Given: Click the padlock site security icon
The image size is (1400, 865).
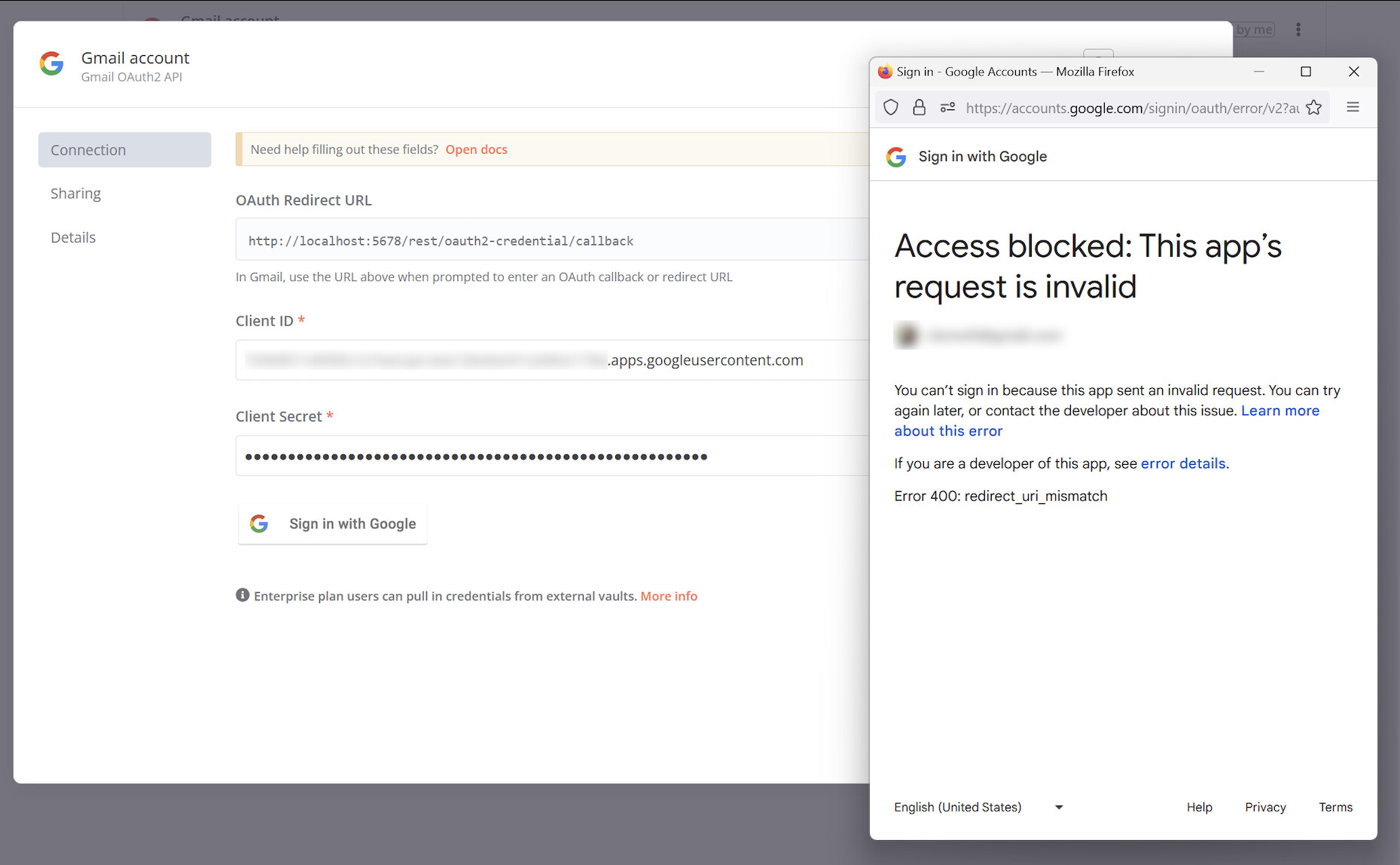Looking at the screenshot, I should [919, 108].
